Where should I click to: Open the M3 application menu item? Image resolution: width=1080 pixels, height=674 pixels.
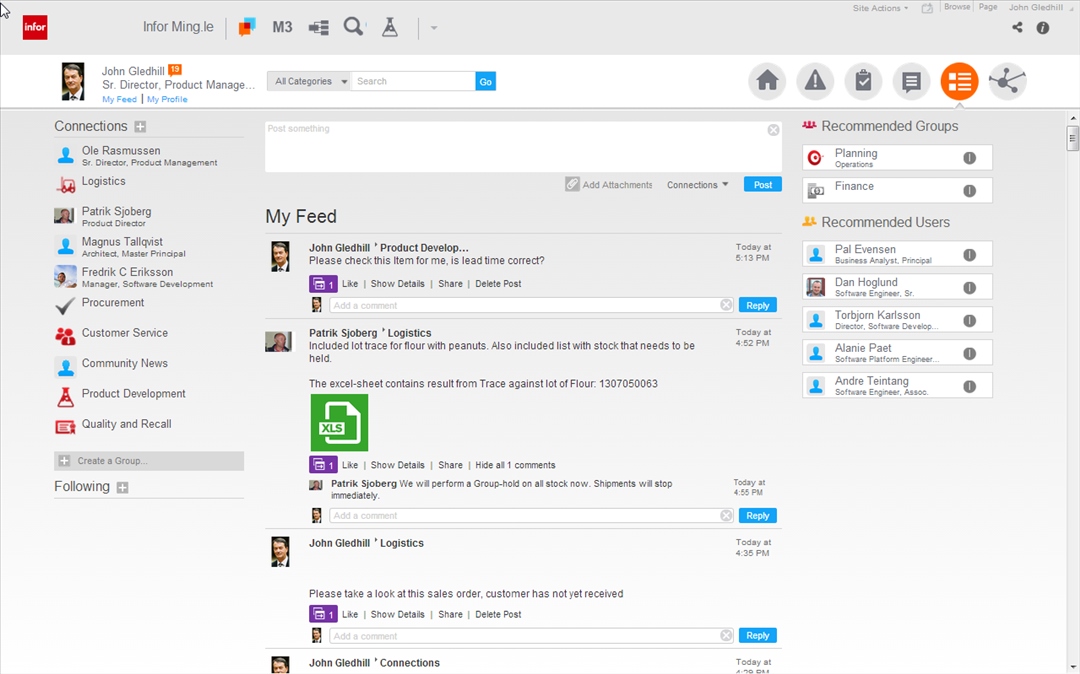[282, 27]
